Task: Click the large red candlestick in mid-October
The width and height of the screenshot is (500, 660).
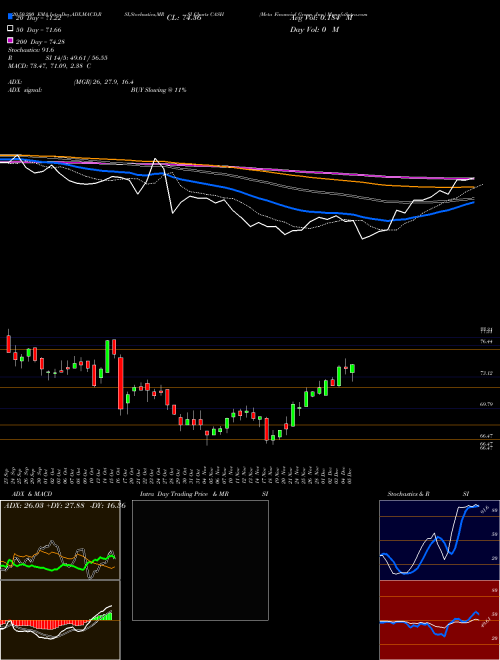Action: tap(121, 383)
